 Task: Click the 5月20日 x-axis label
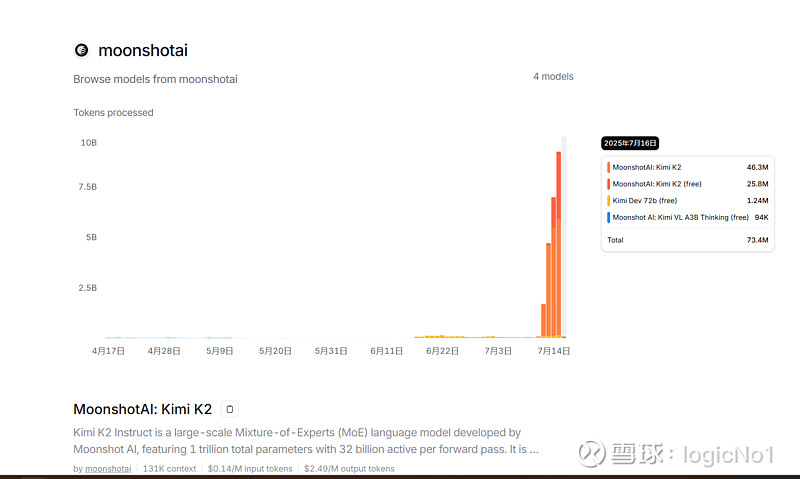coord(275,351)
